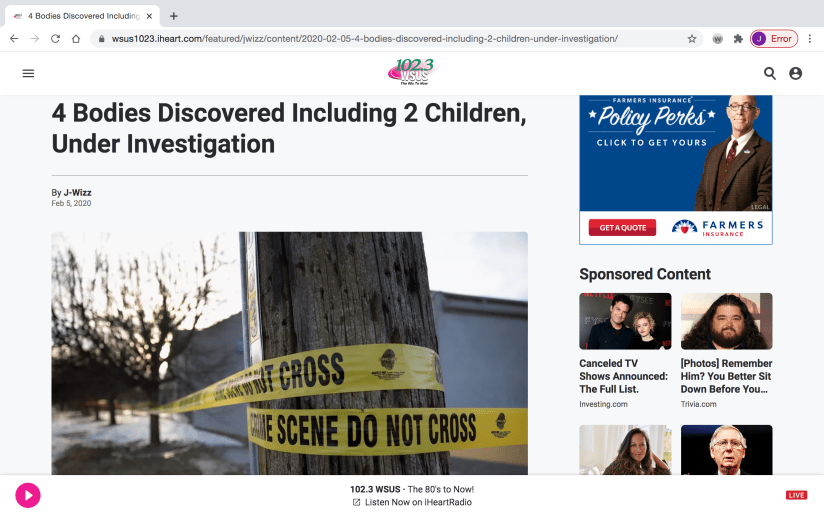Image resolution: width=824 pixels, height=515 pixels.
Task: Open author J-Wizz link
Action: 77,193
